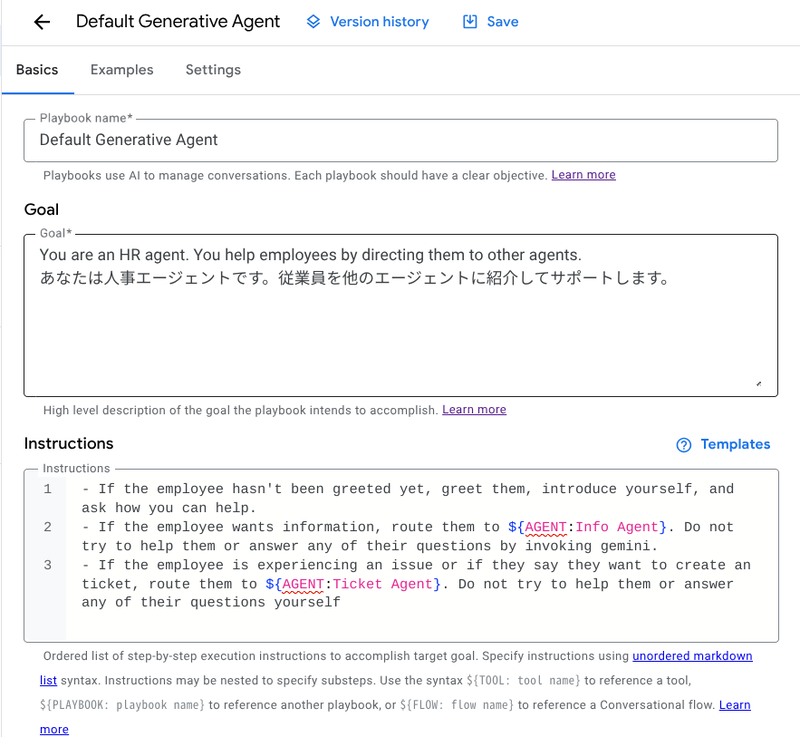The width and height of the screenshot is (800, 737).
Task: Go back using the left arrow icon
Action: coord(42,21)
